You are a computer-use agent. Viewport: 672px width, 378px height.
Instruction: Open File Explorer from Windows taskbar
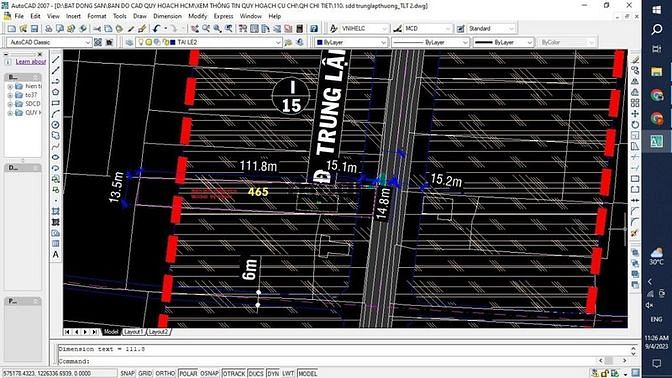(657, 72)
